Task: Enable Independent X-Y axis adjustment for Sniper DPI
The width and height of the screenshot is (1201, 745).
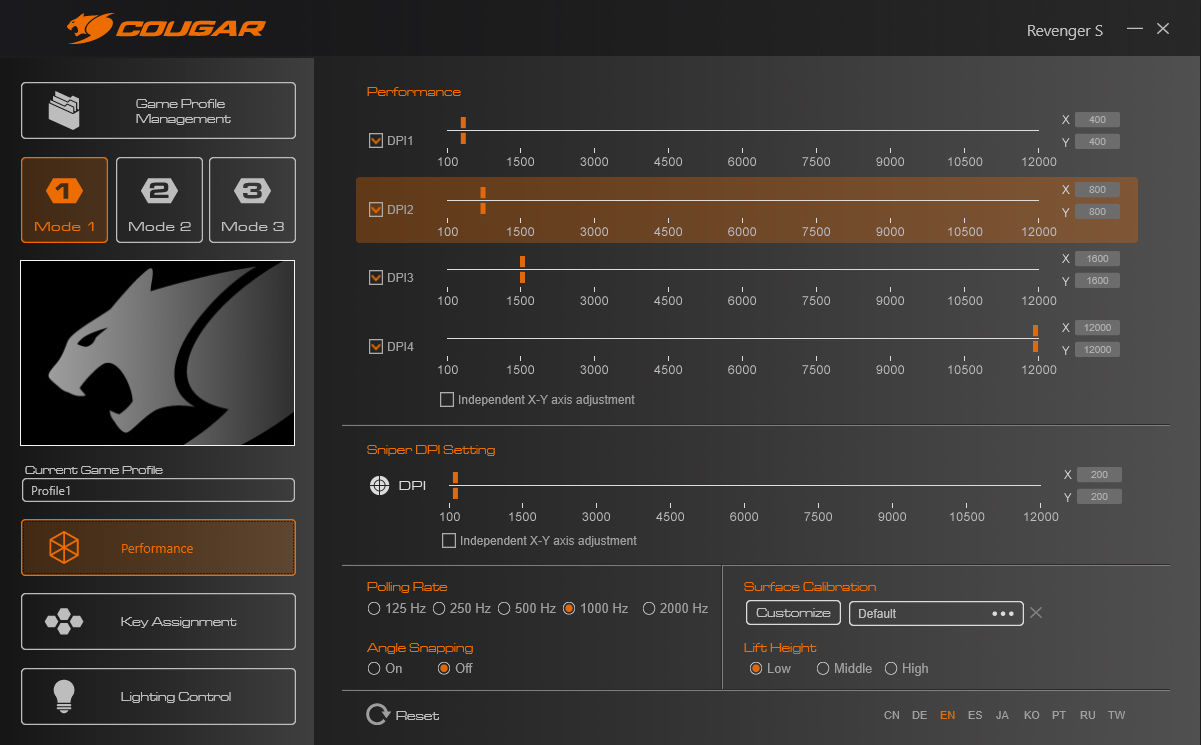Action: [449, 541]
